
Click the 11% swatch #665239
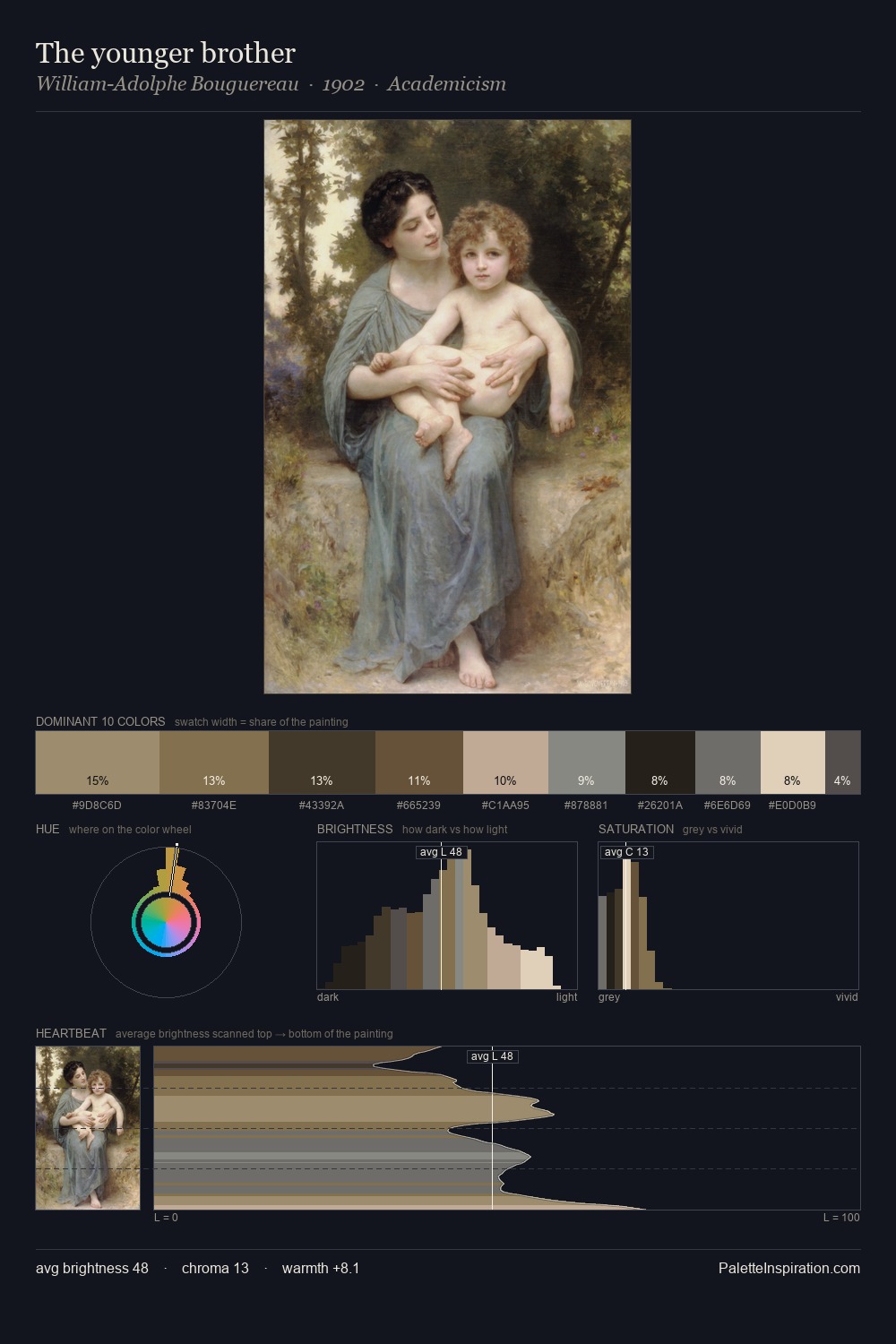tap(419, 762)
